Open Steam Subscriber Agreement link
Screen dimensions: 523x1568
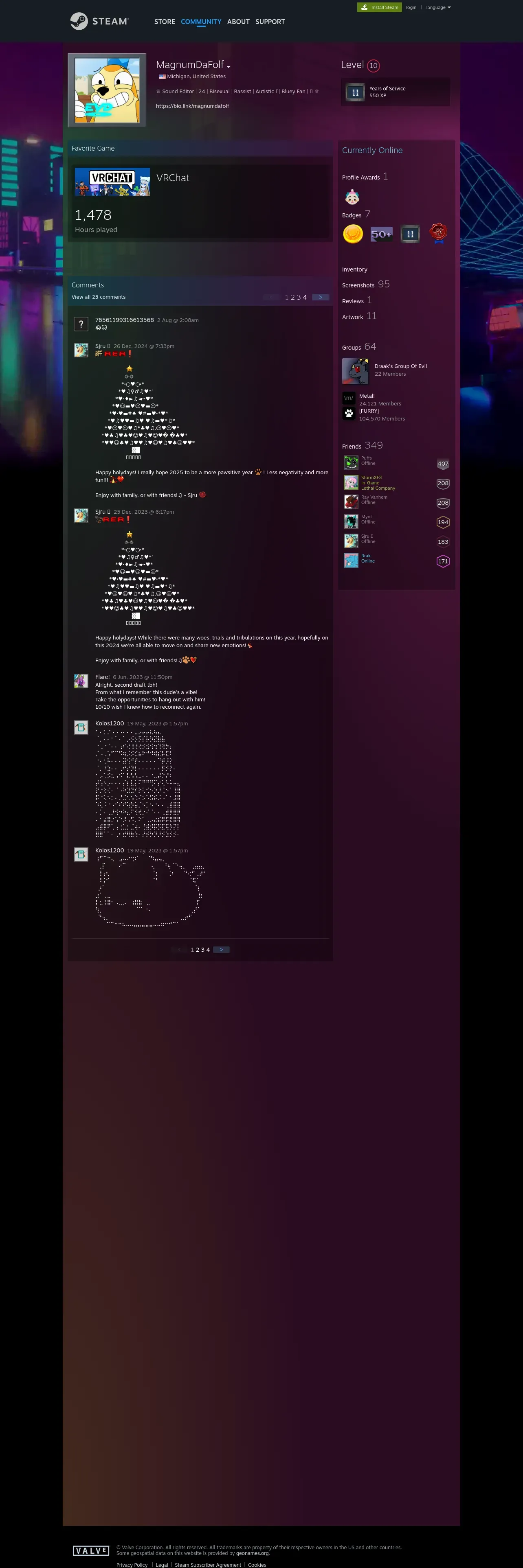click(208, 1564)
